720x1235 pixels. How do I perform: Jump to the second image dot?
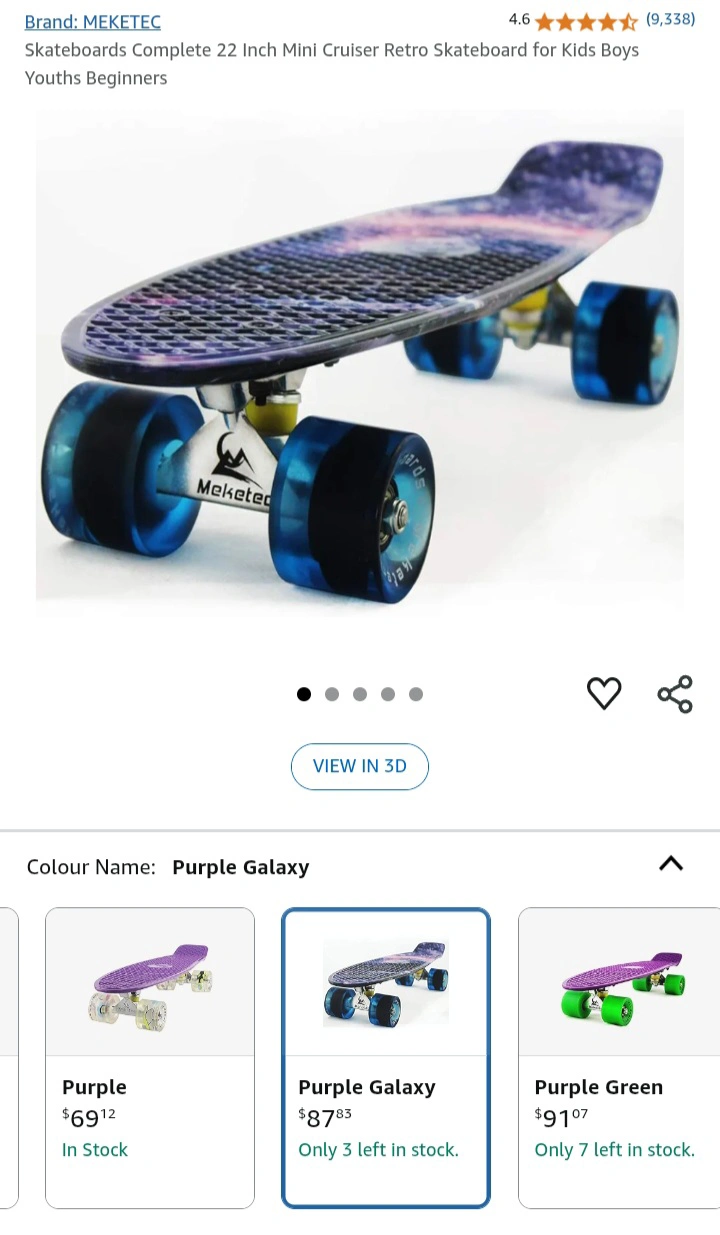click(332, 694)
